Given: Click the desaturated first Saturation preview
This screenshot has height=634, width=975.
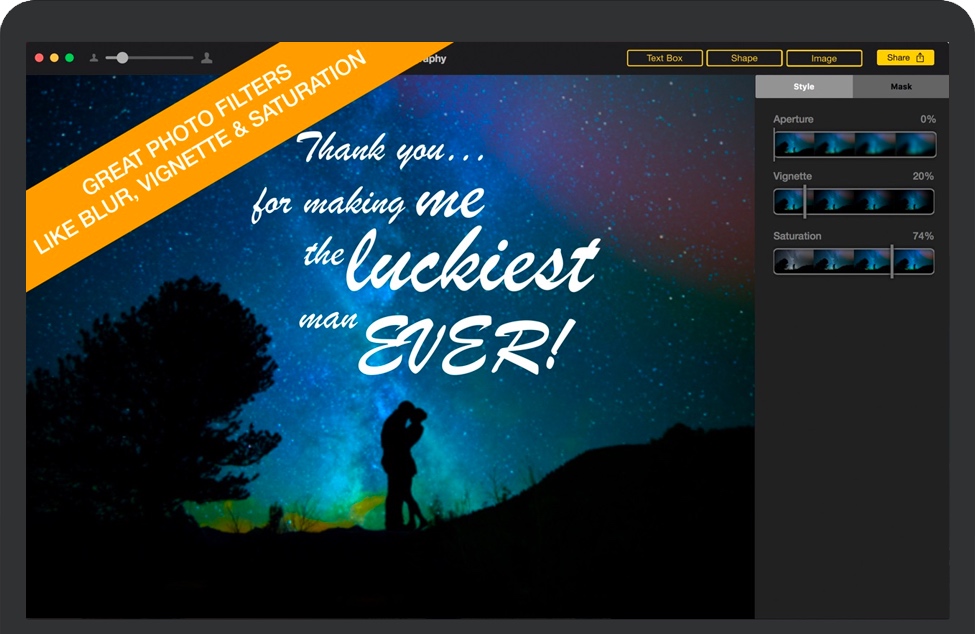Looking at the screenshot, I should coord(793,259).
